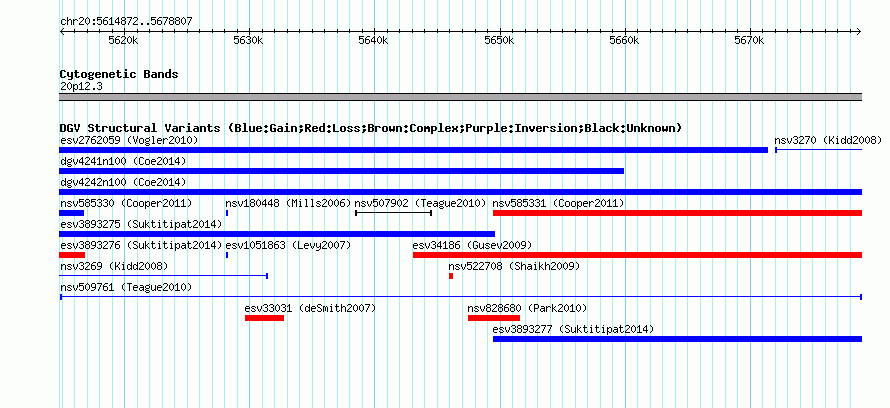Select nsv507902 (Teague2010) label
This screenshot has height=408, width=890.
[x=421, y=203]
